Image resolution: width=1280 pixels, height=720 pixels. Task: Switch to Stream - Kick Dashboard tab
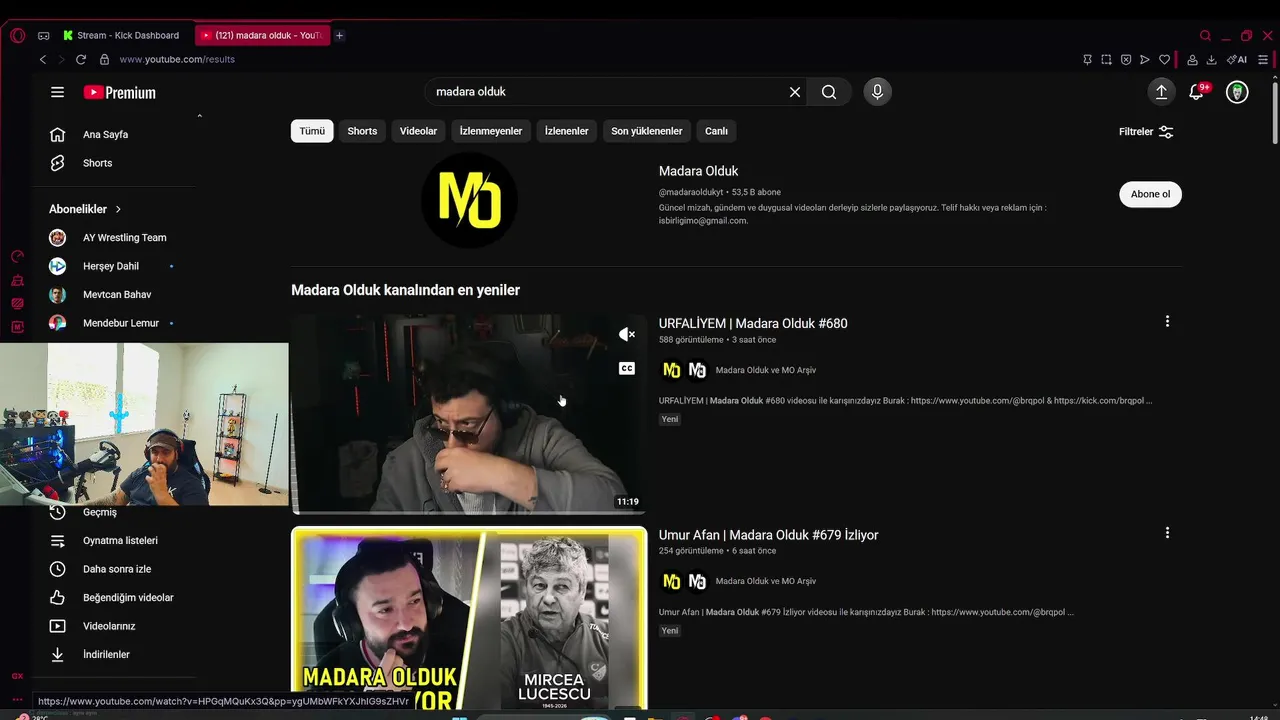tap(123, 35)
